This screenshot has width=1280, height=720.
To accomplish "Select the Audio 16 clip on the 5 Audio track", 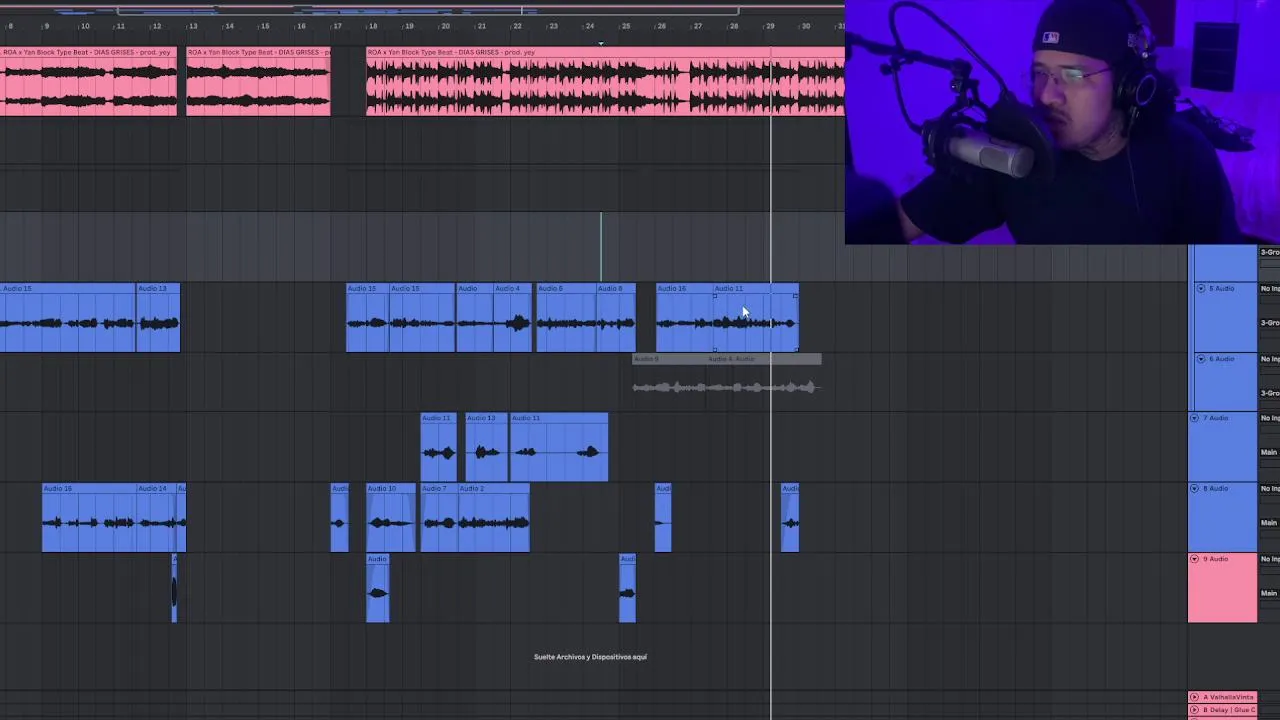I will 684,318.
